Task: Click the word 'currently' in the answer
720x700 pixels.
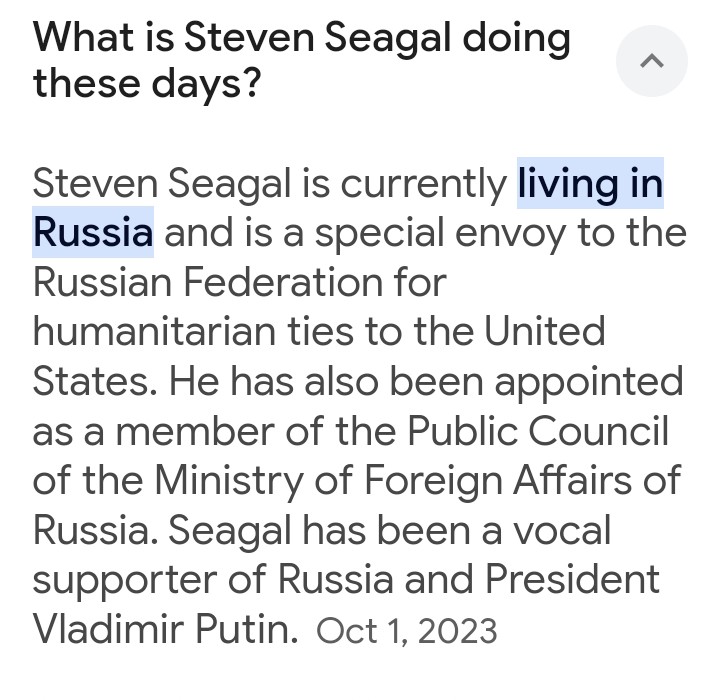Action: [423, 184]
